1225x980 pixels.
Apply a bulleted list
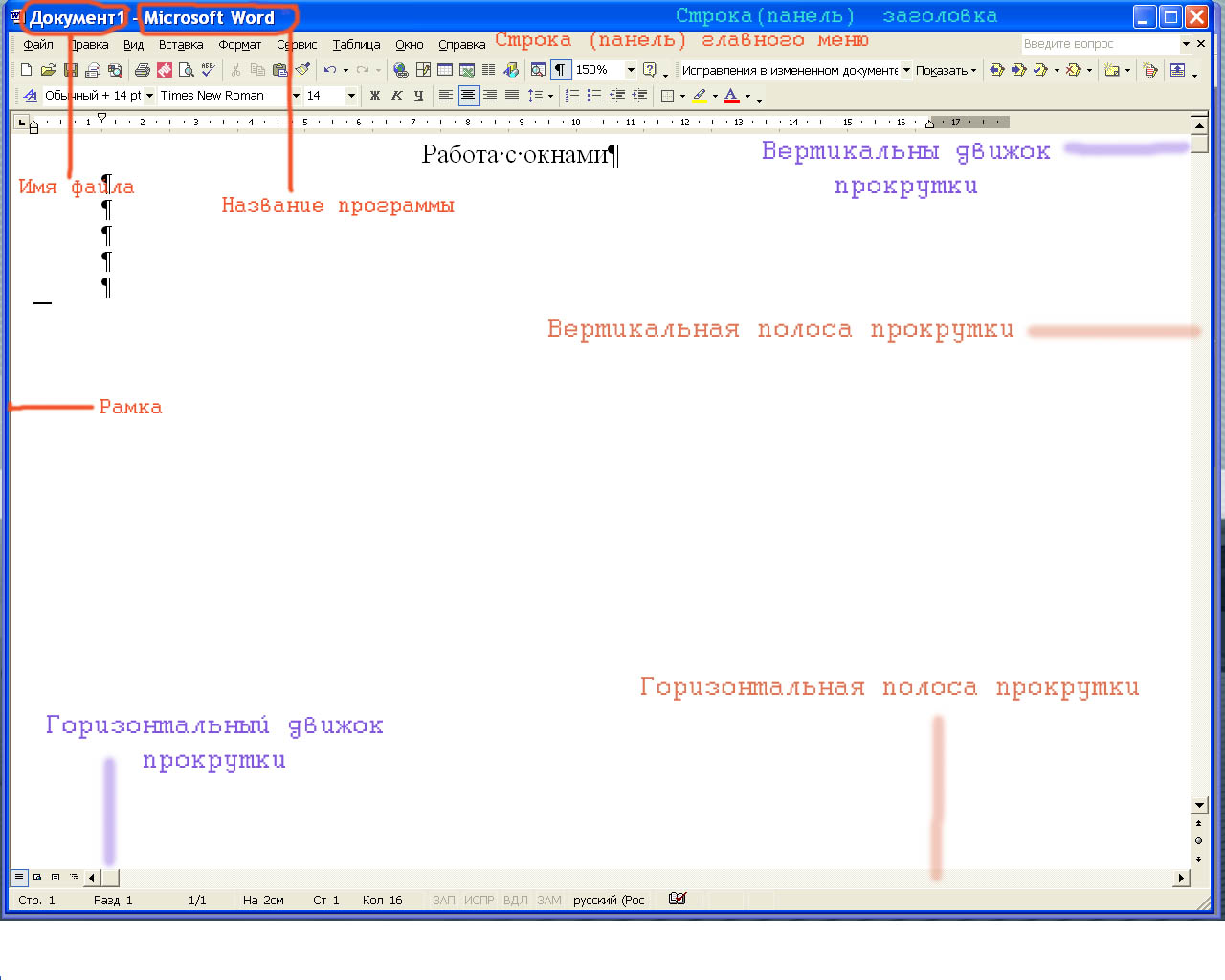coord(594,96)
